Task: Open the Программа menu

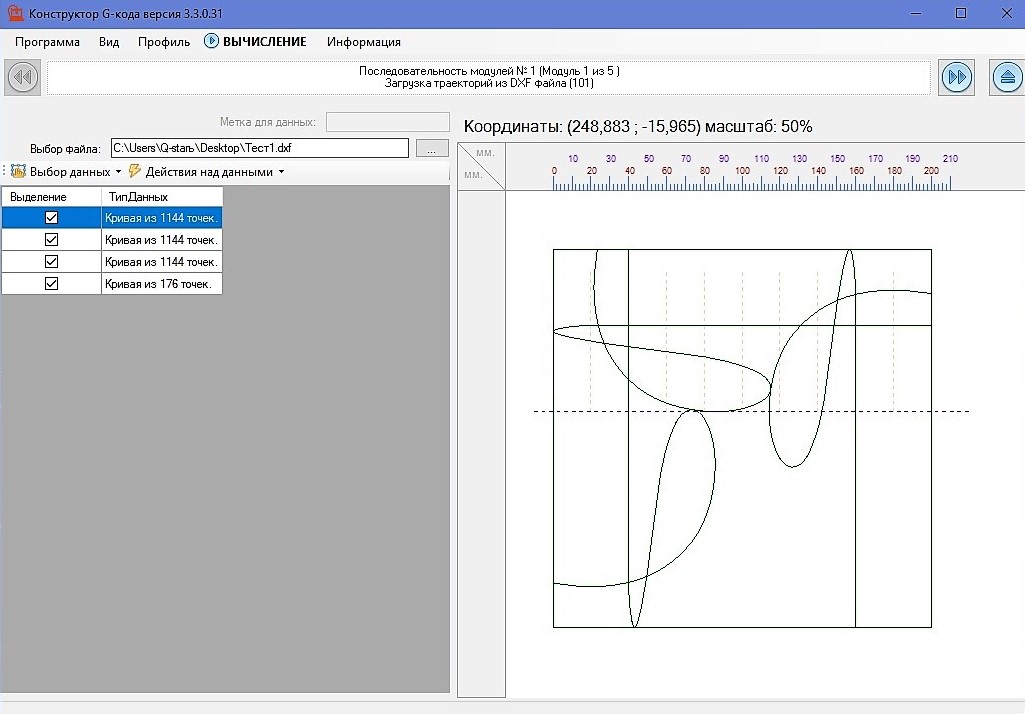Action: pyautogui.click(x=47, y=42)
